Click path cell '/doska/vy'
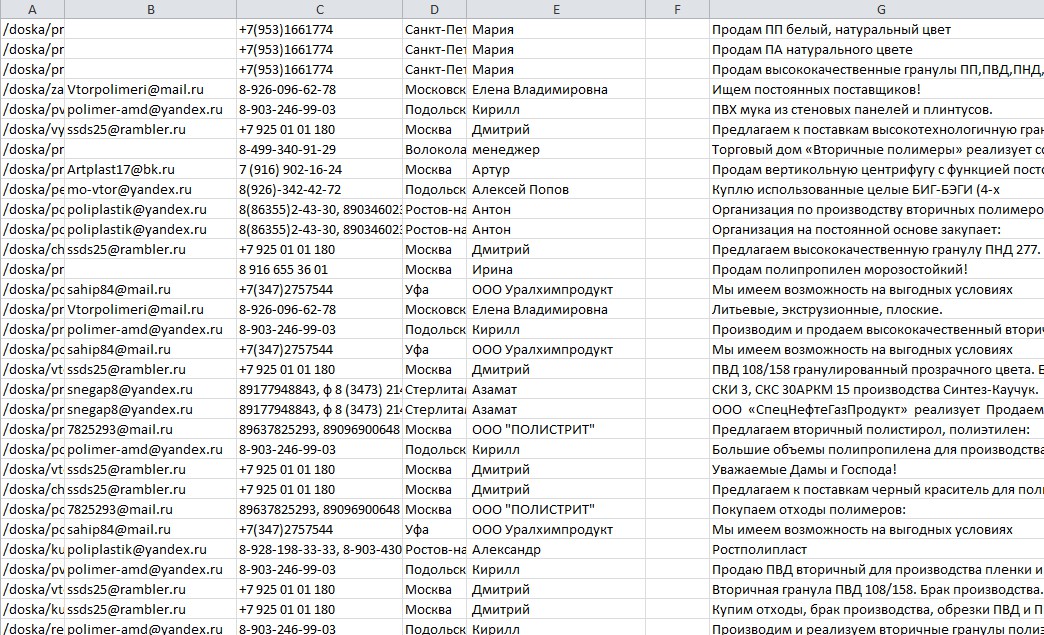1044x635 pixels. pyautogui.click(x=32, y=129)
